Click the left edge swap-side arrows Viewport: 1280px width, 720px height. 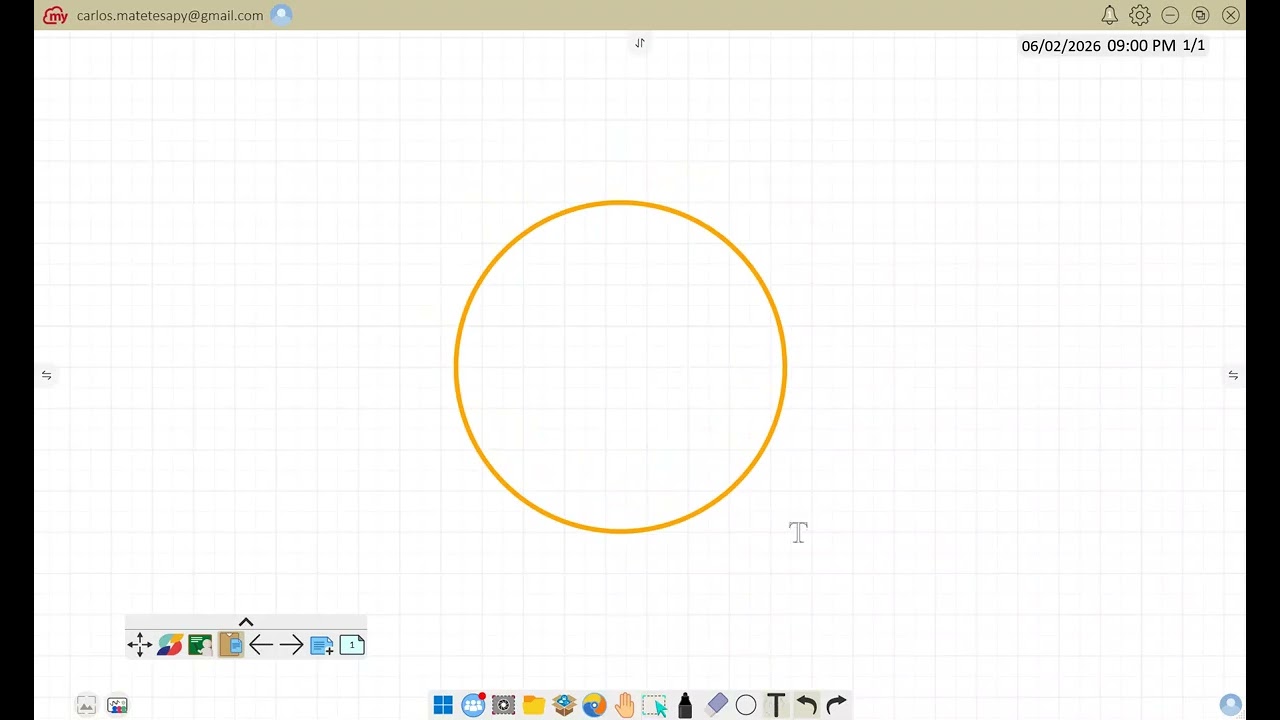[46, 375]
